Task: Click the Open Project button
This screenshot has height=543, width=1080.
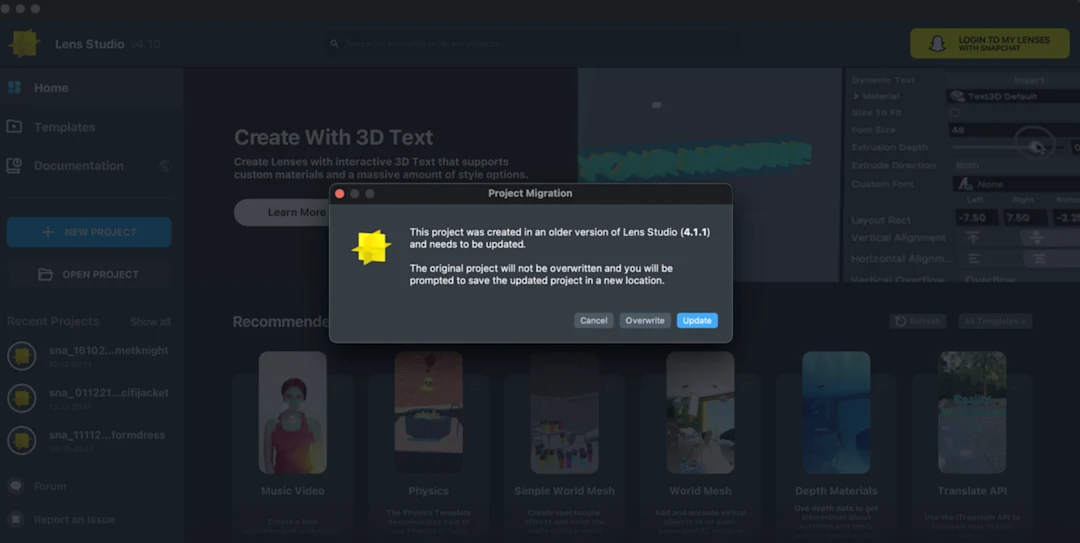Action: click(89, 274)
